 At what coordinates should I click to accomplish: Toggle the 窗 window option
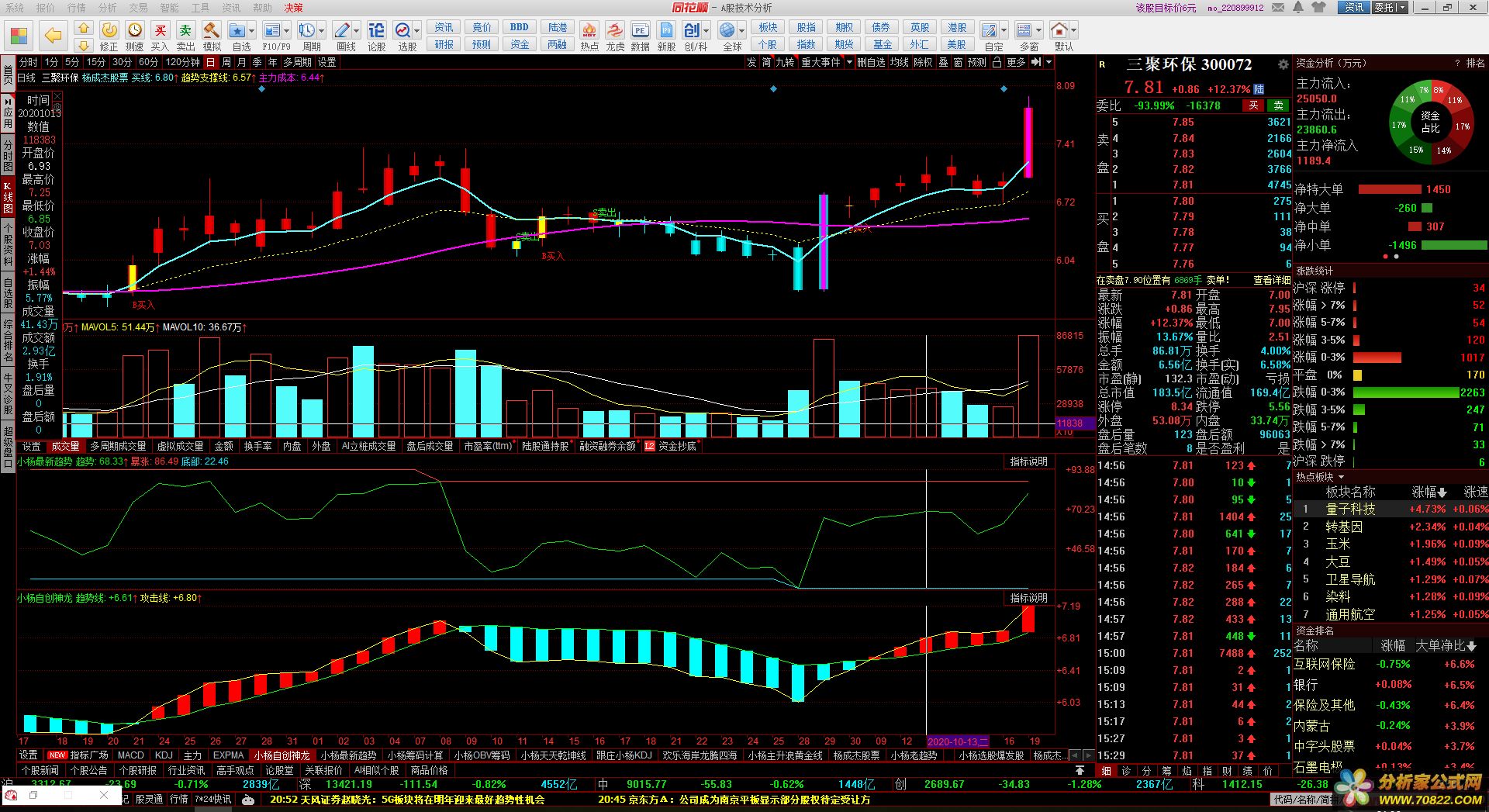[x=959, y=62]
